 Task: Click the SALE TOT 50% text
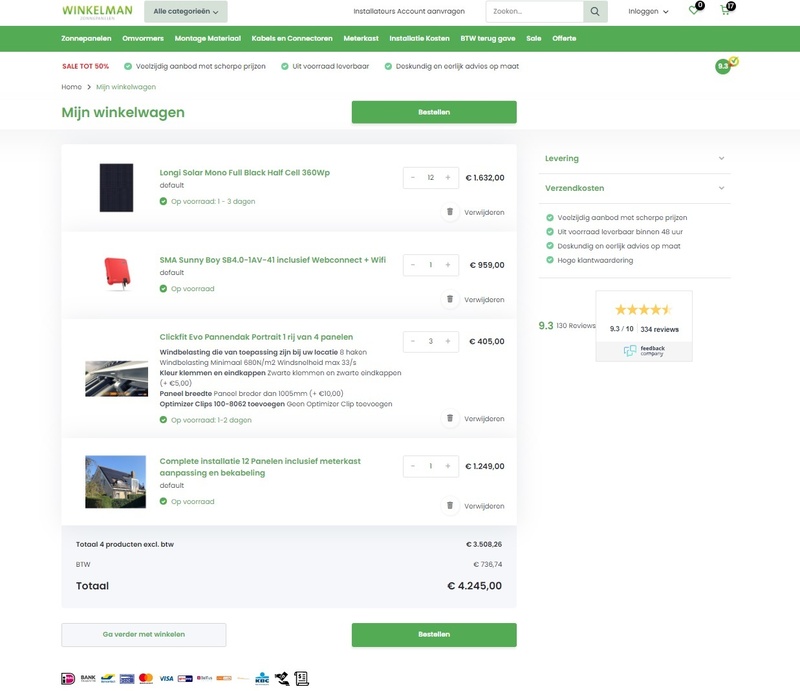[86, 66]
